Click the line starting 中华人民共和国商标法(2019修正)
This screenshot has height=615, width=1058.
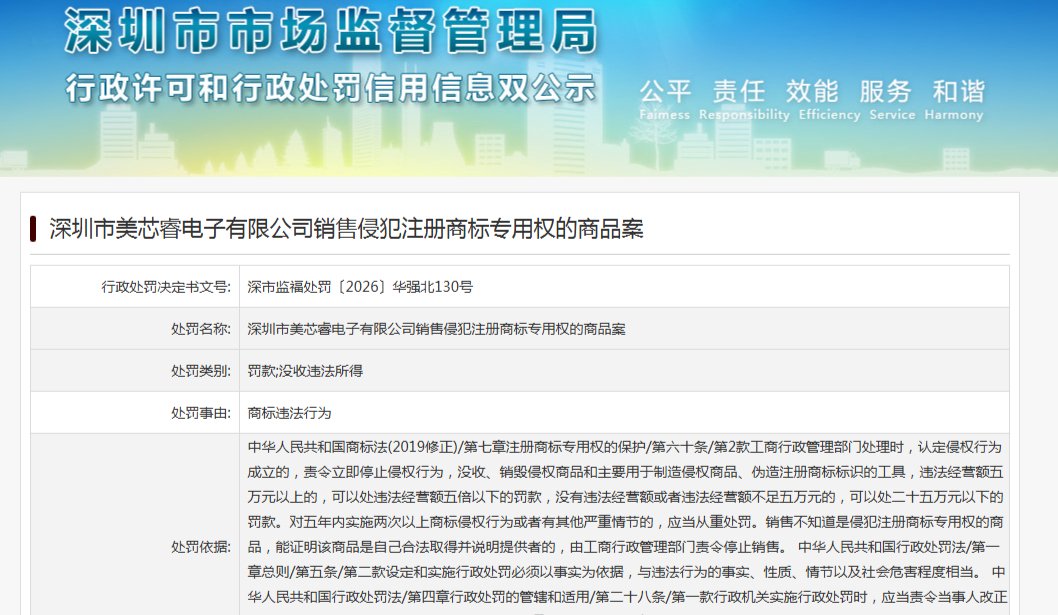tap(624, 447)
